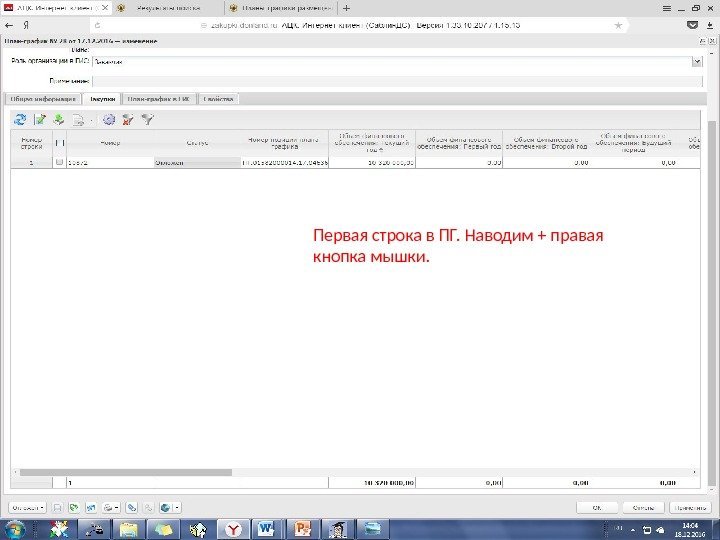Open the browser hamburger menu icon

pyautogui.click(x=667, y=8)
